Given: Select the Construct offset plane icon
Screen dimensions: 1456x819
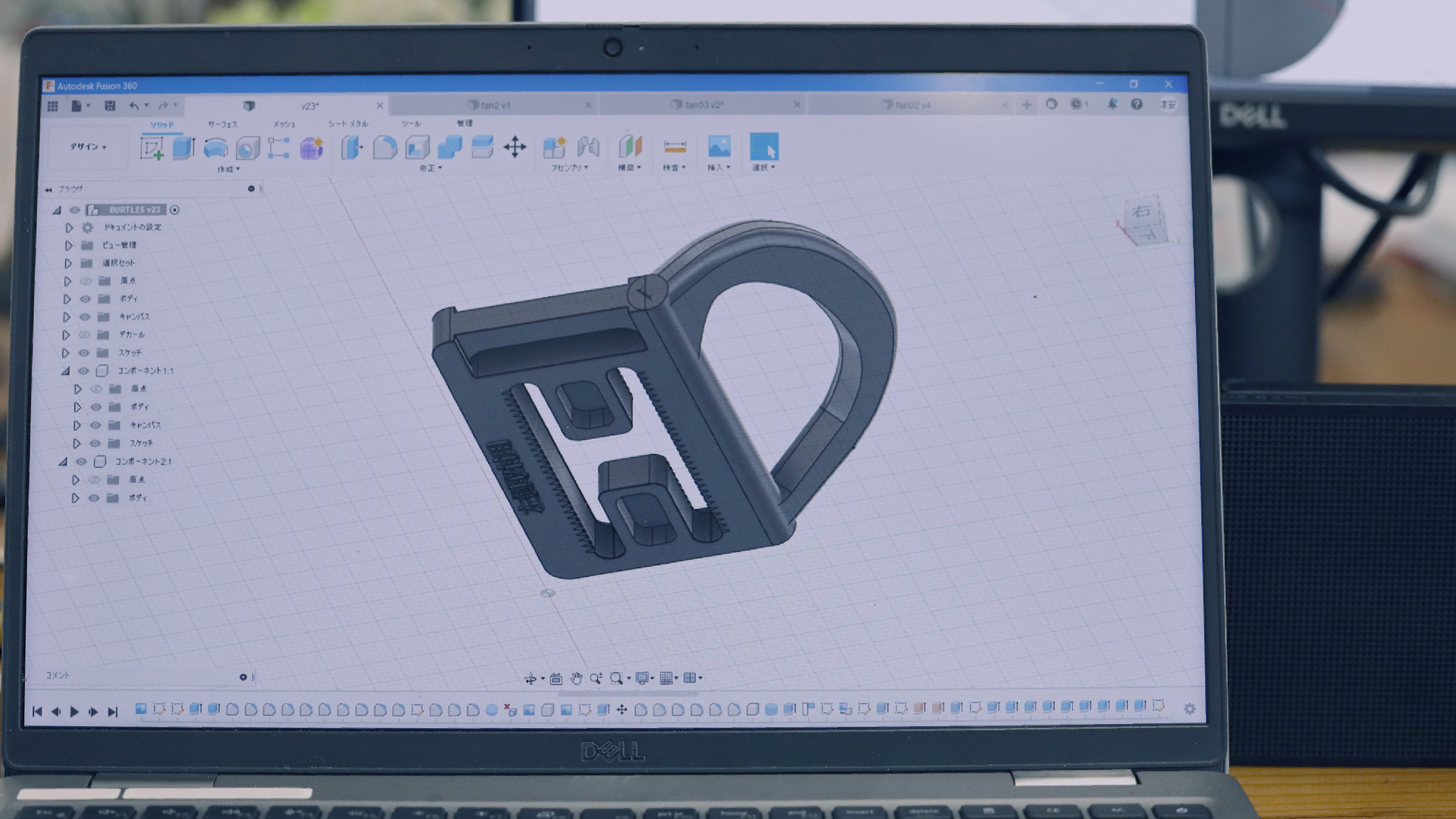Looking at the screenshot, I should [x=630, y=147].
